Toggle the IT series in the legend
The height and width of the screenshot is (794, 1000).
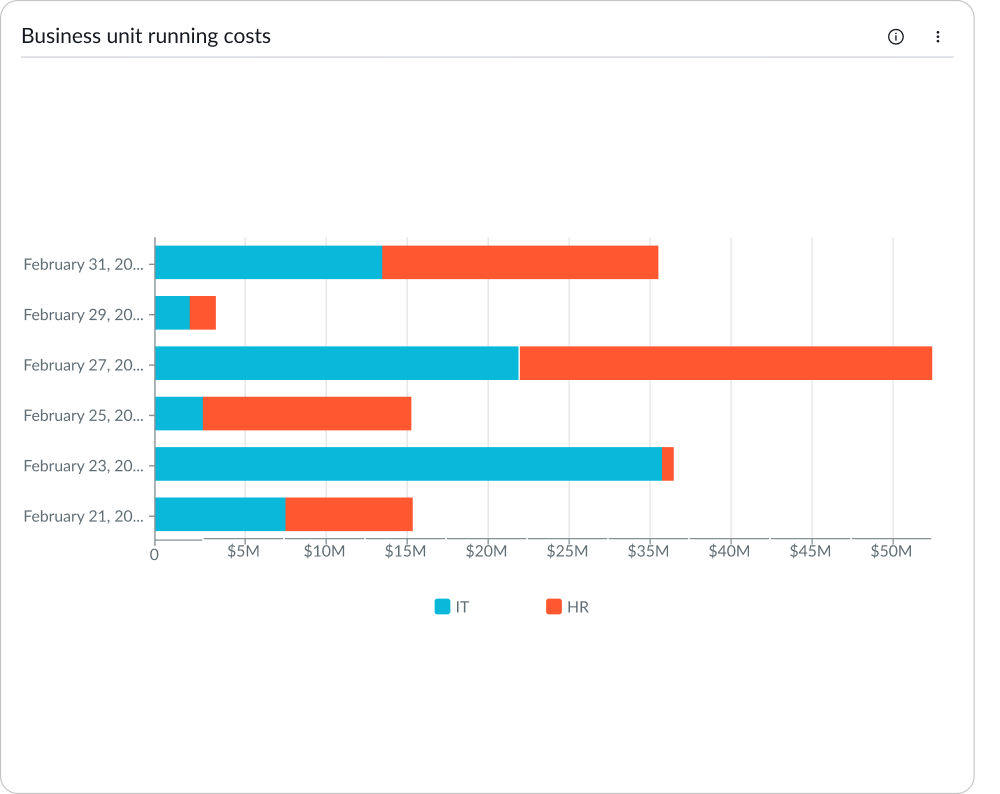(x=452, y=606)
